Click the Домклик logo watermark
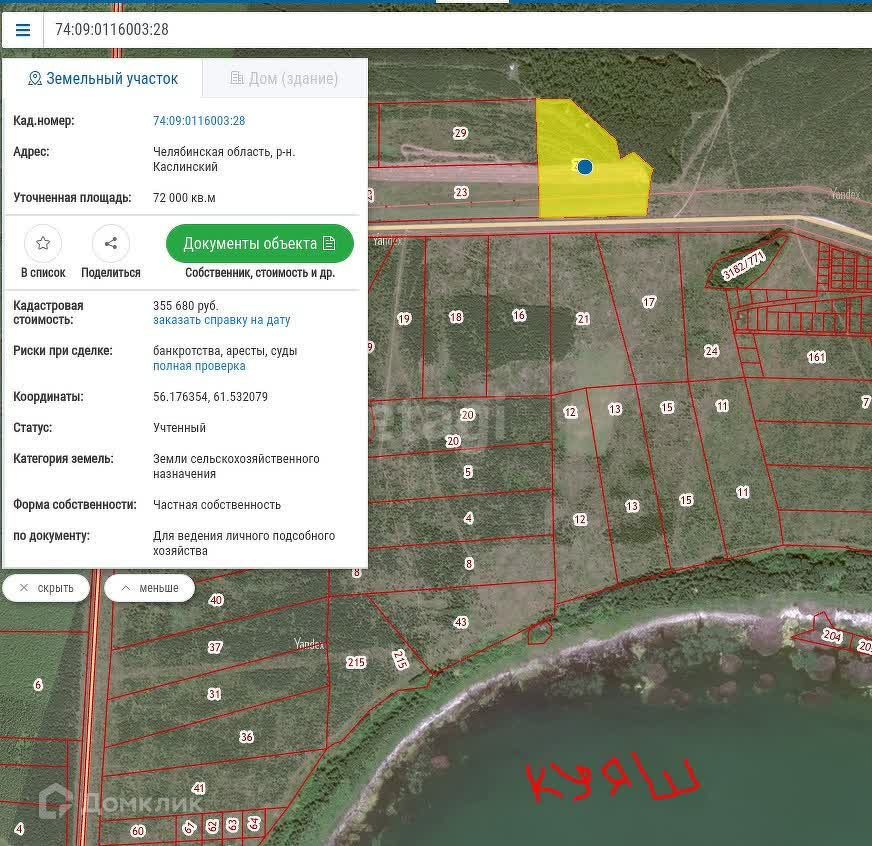872x846 pixels. coord(120,801)
